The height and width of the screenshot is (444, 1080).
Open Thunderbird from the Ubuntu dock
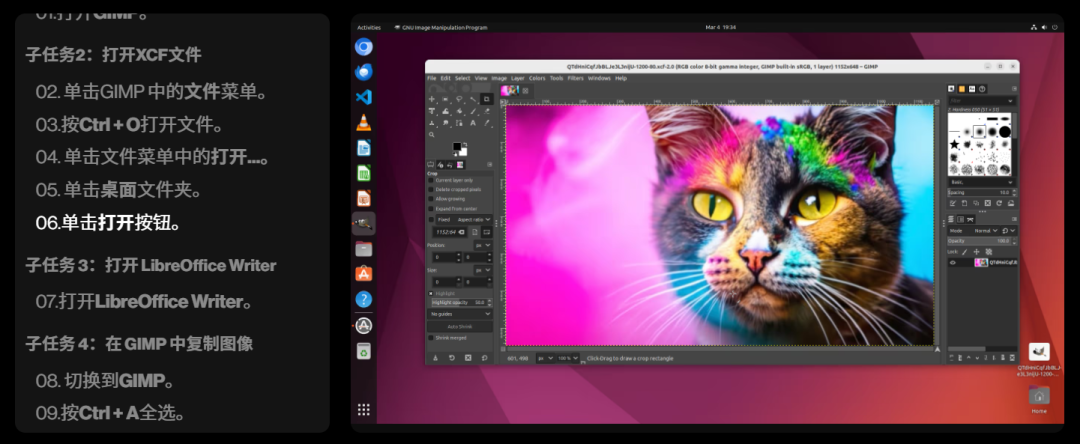click(x=364, y=72)
